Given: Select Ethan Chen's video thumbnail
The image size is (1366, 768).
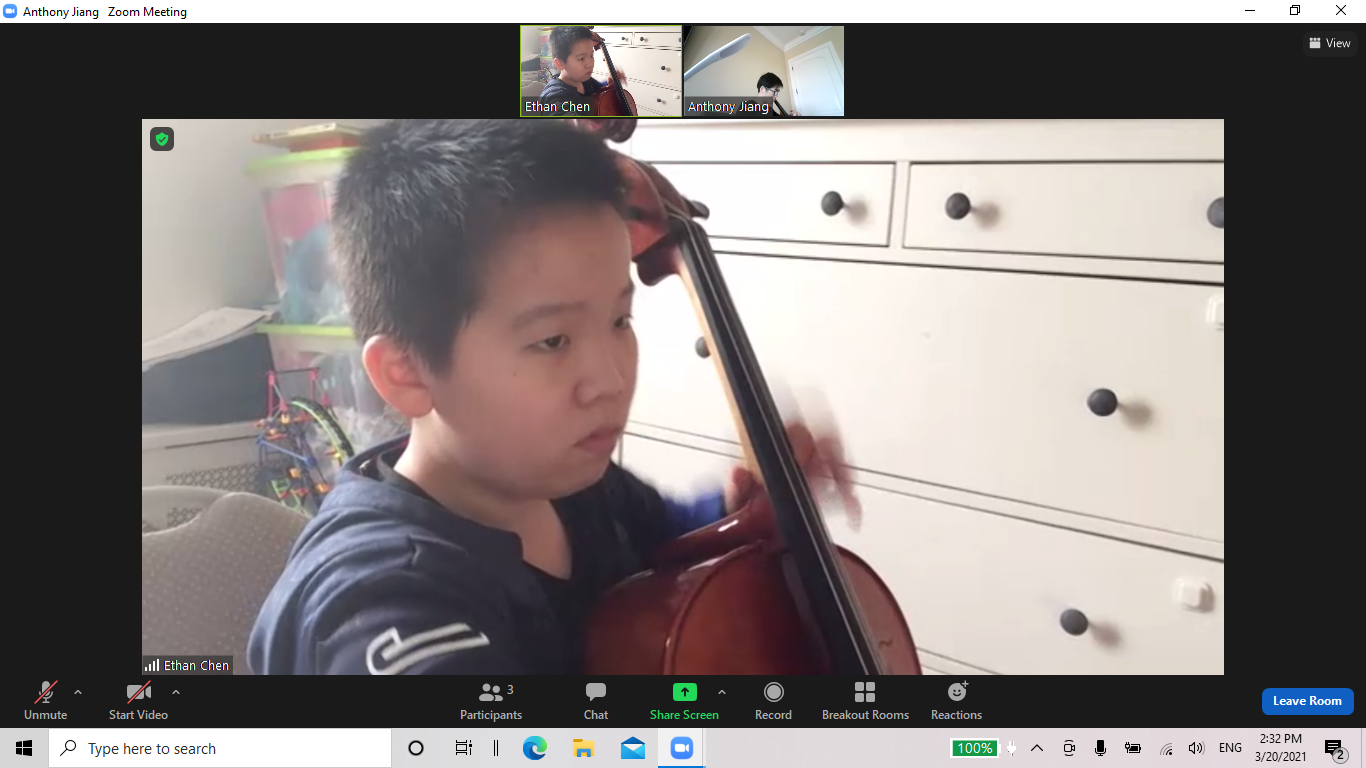Looking at the screenshot, I should (601, 71).
